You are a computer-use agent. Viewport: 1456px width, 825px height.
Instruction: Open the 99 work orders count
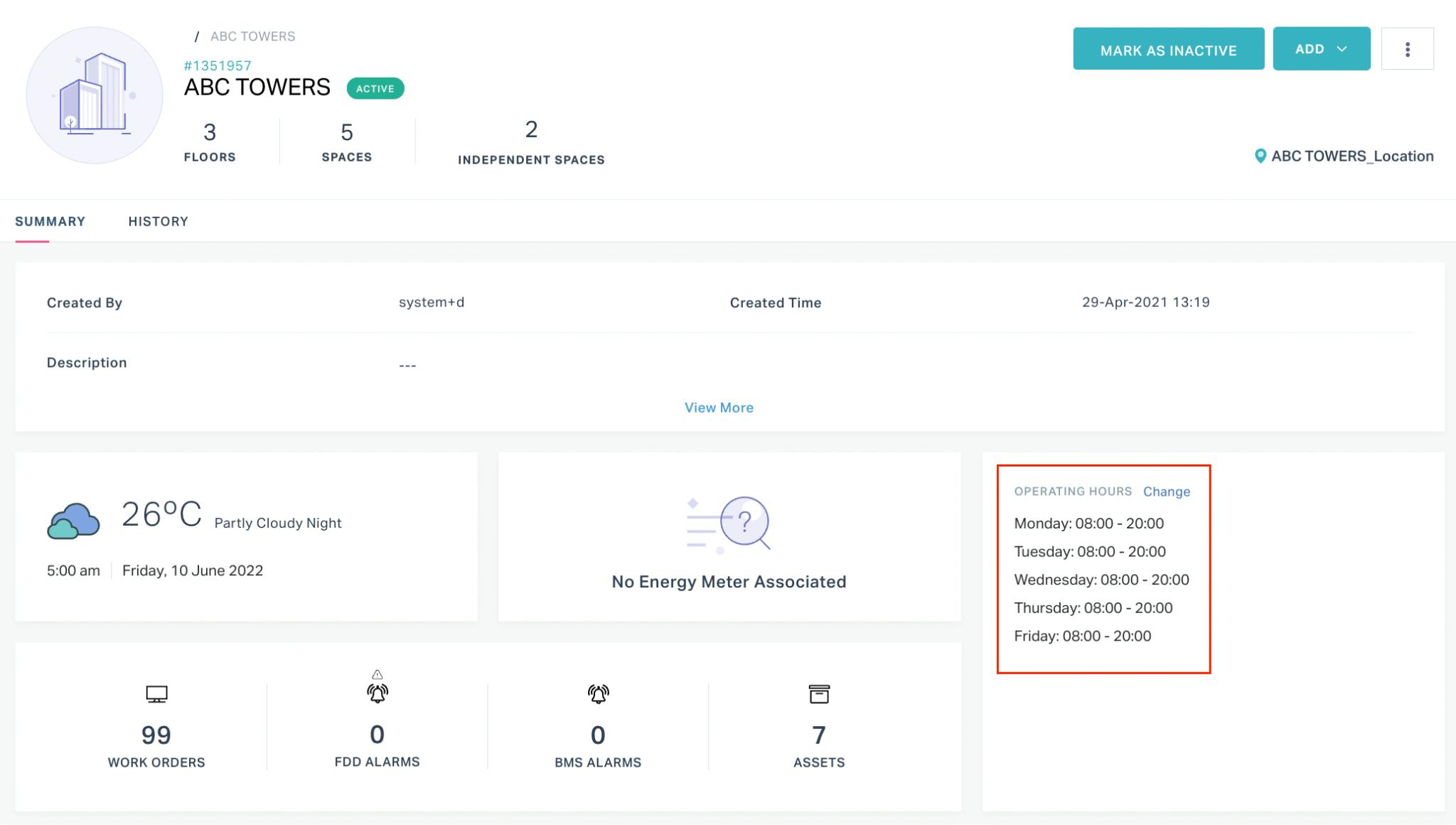coord(156,735)
